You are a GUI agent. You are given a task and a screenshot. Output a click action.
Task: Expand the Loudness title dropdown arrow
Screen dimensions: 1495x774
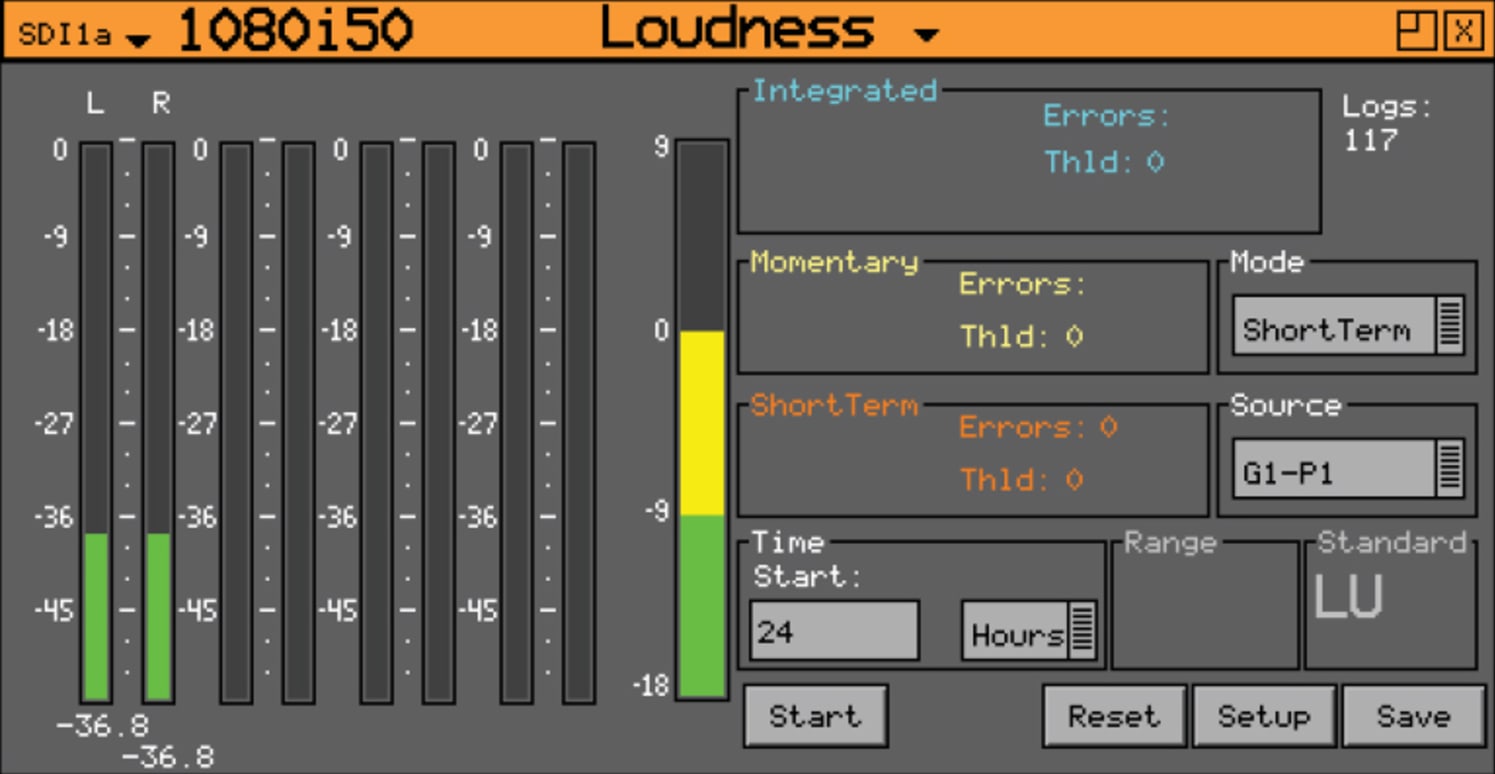click(x=925, y=35)
